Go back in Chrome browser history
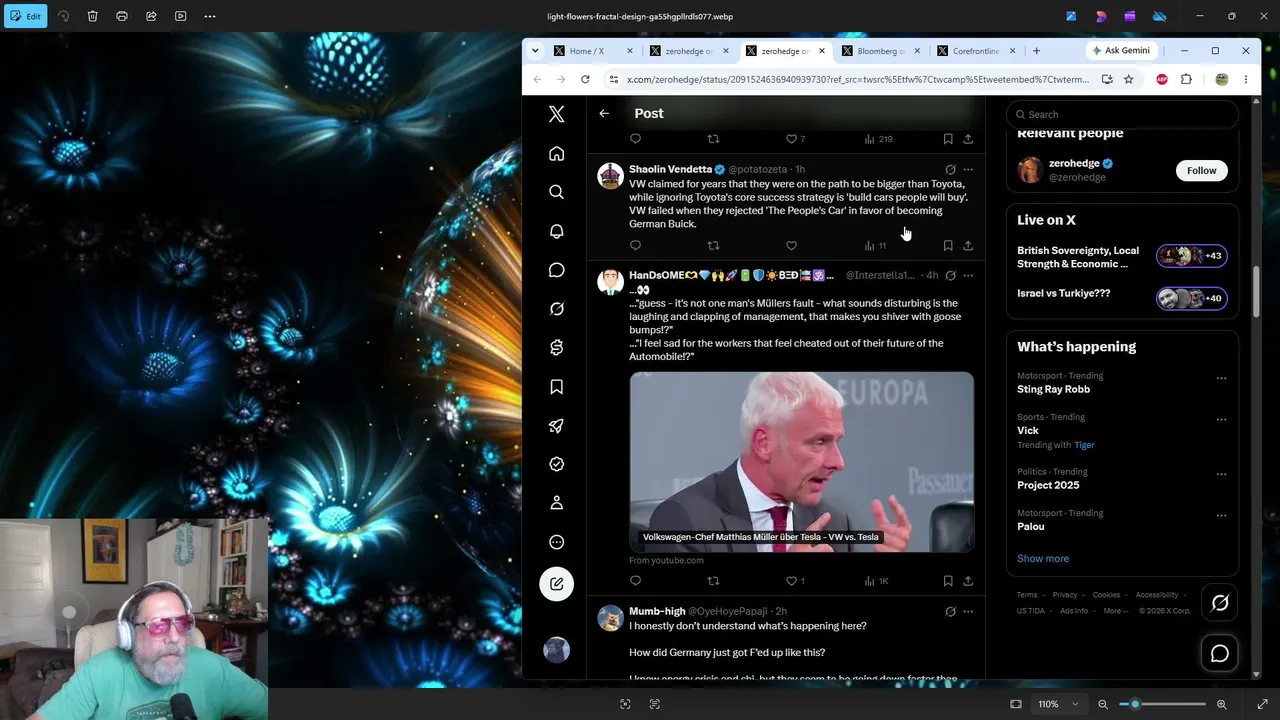The width and height of the screenshot is (1280, 720). (x=537, y=79)
